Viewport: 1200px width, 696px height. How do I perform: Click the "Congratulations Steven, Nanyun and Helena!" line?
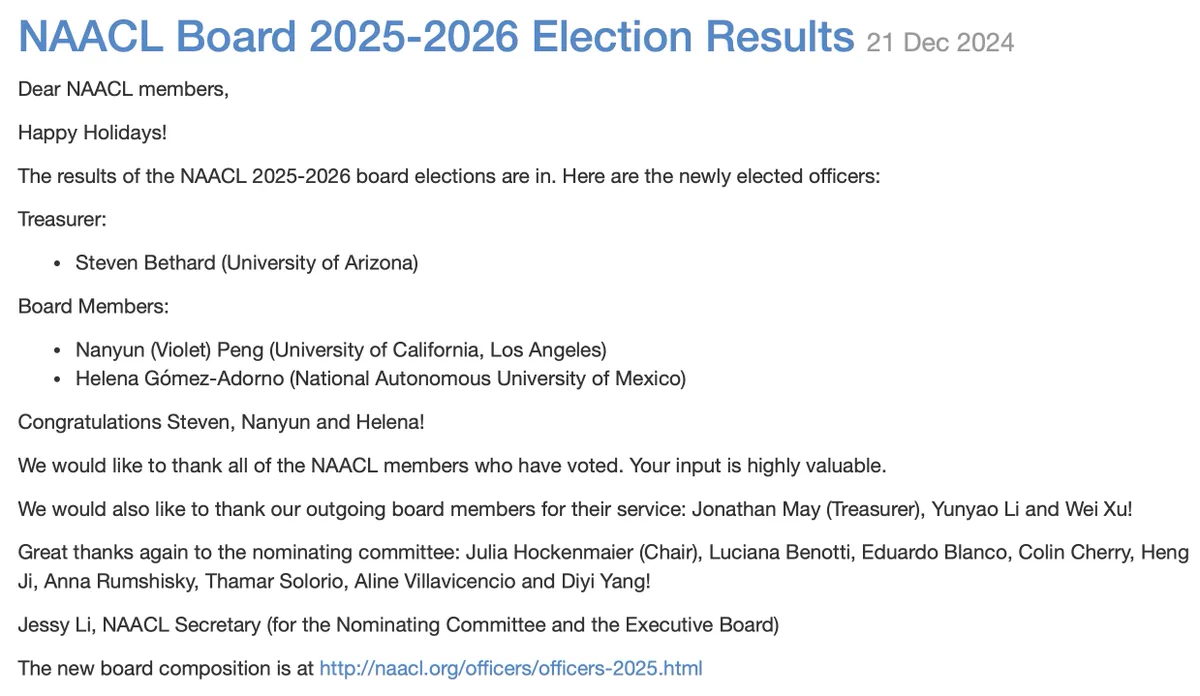click(x=221, y=422)
